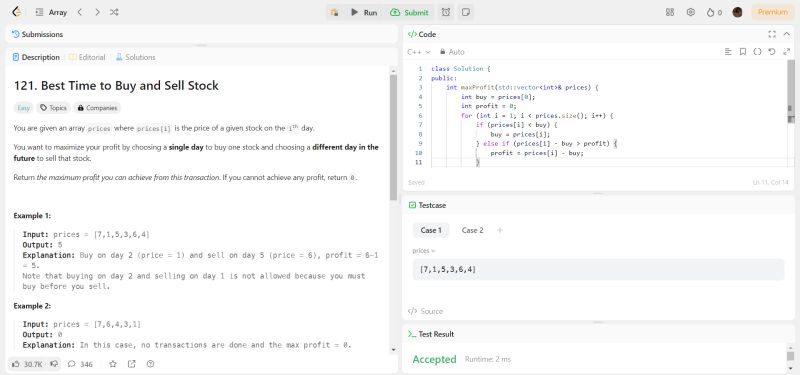
Task: Collapse the Code panel with chevron
Action: click(786, 34)
